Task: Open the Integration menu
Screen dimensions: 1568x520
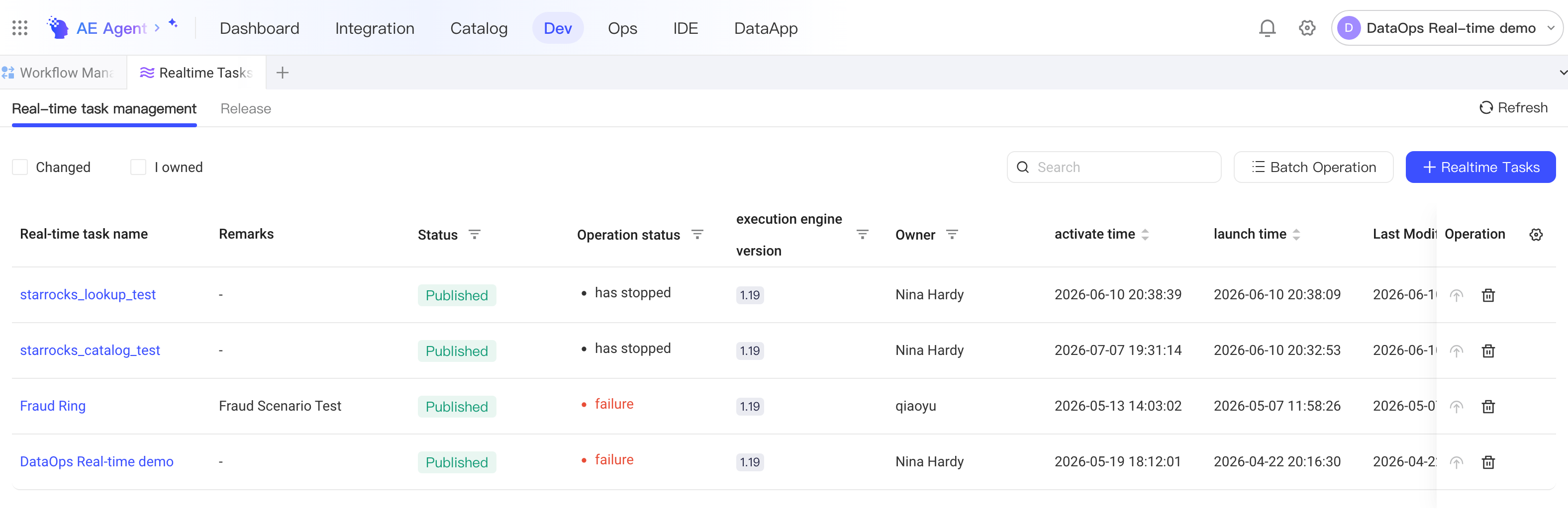Action: tap(375, 28)
